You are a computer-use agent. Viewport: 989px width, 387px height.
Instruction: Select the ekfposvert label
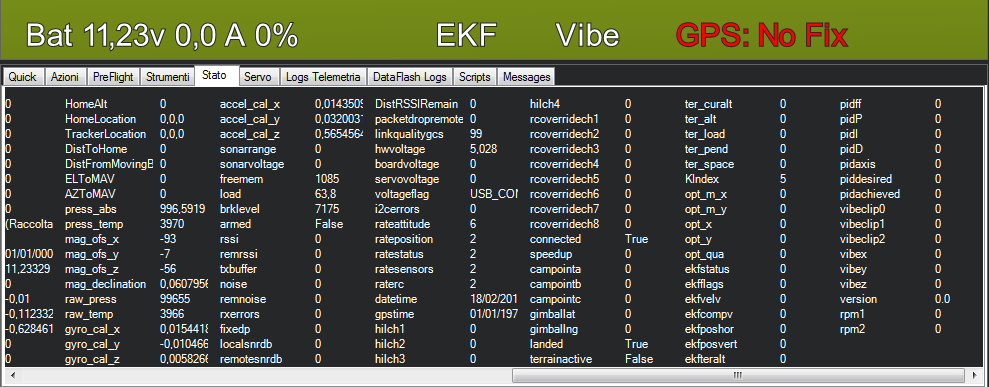tap(711, 344)
